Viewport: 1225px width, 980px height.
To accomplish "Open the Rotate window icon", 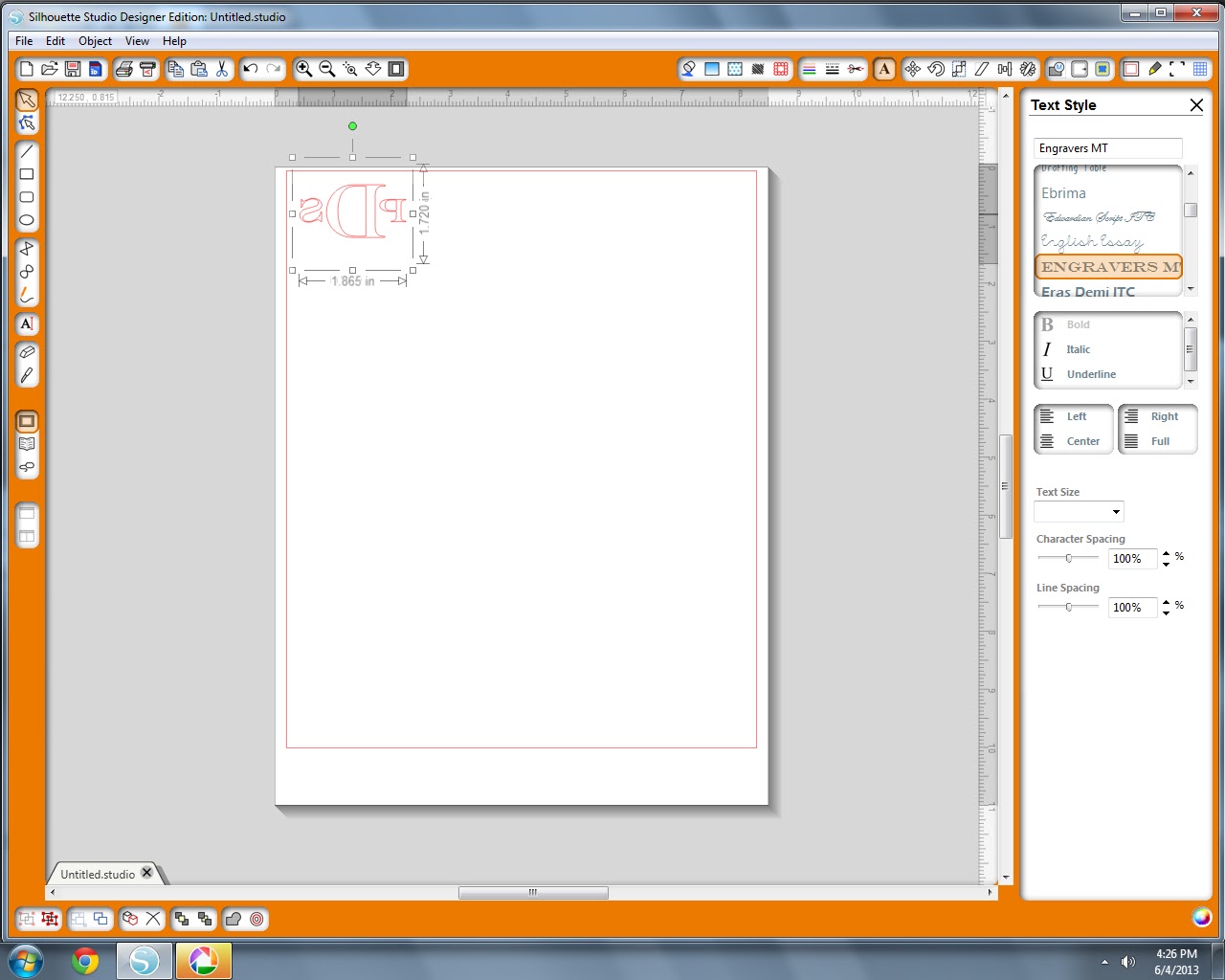I will click(x=936, y=69).
